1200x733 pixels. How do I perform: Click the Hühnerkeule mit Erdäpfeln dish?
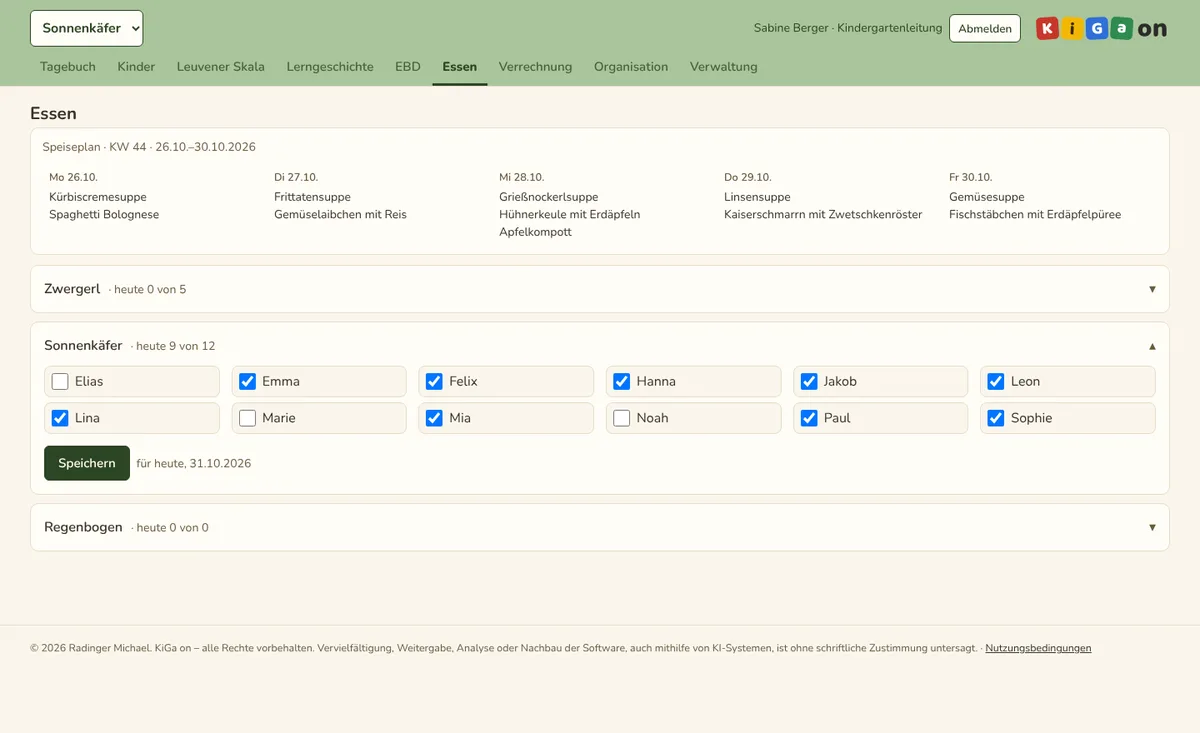point(570,214)
